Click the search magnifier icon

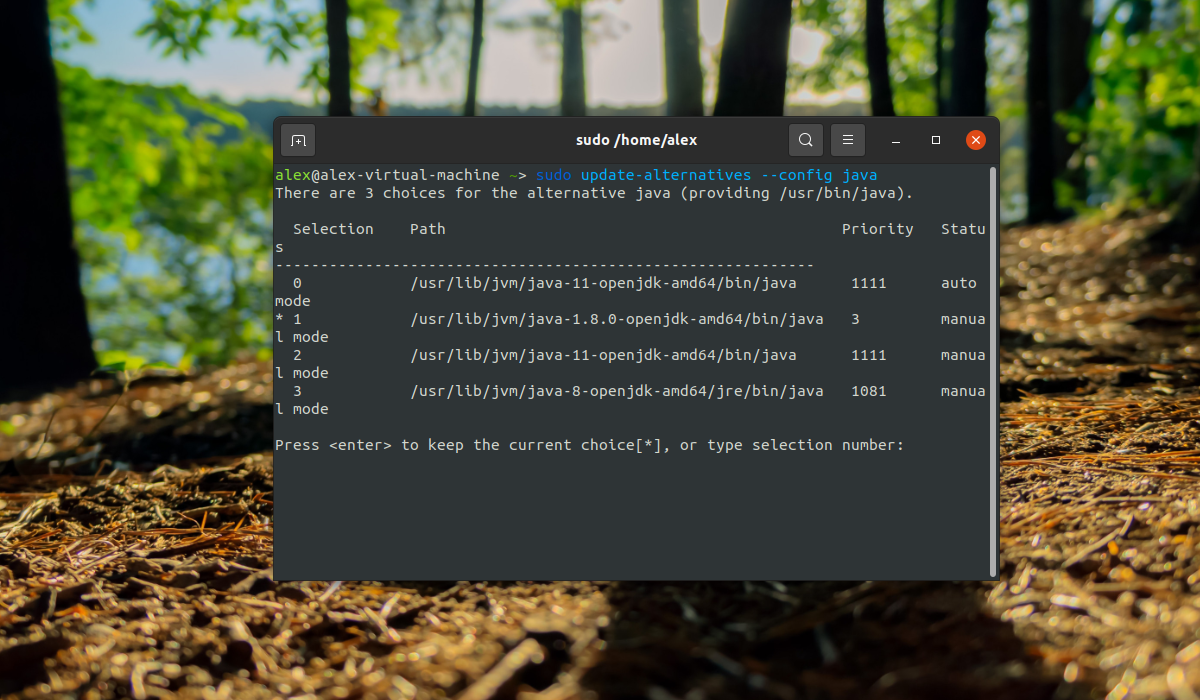[x=806, y=141]
